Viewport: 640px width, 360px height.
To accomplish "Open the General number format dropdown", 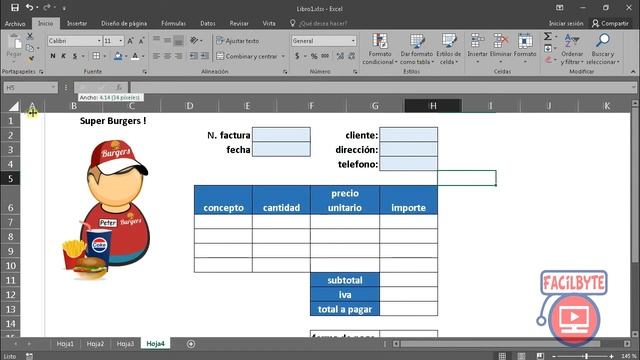I will click(353, 41).
